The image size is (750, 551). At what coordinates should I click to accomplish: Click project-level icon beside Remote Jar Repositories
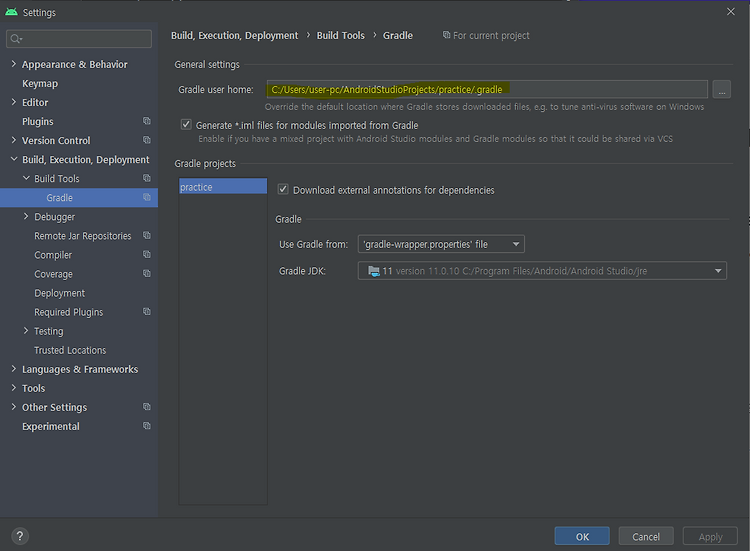(x=147, y=235)
